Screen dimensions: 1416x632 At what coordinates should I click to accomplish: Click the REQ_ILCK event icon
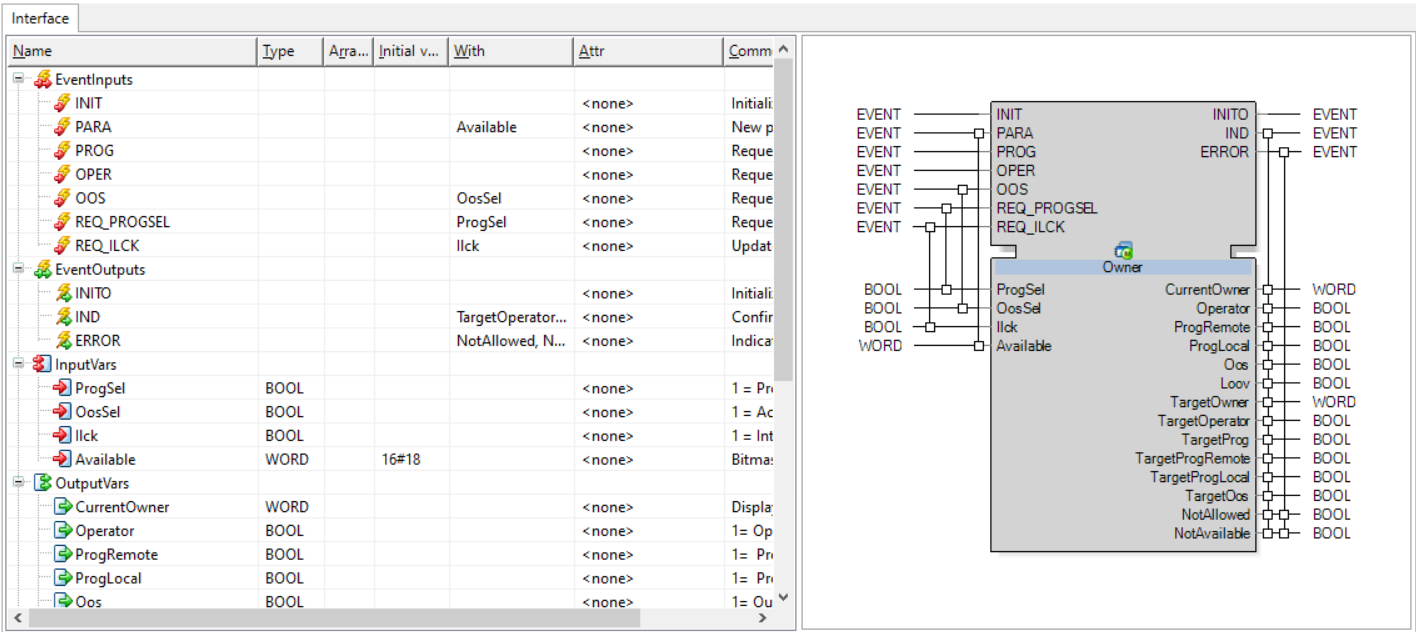coord(63,245)
